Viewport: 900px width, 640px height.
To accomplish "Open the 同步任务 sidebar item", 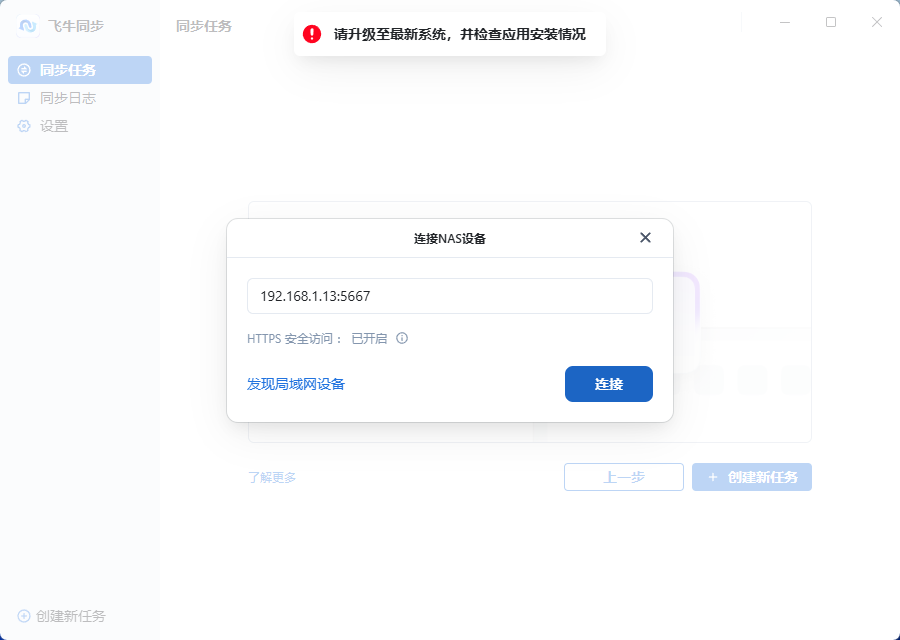I will 80,70.
